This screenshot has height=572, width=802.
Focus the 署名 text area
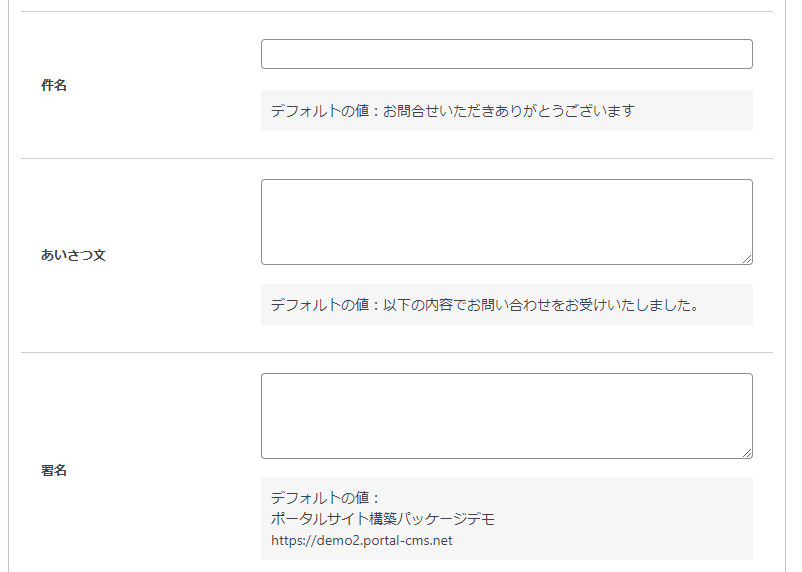pos(506,416)
